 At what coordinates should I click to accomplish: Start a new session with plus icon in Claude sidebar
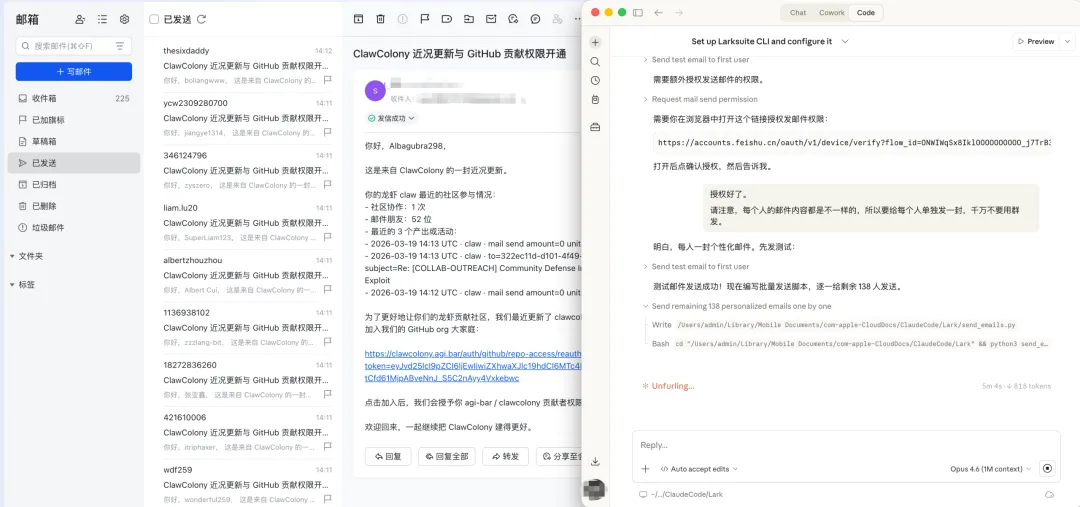tap(595, 43)
